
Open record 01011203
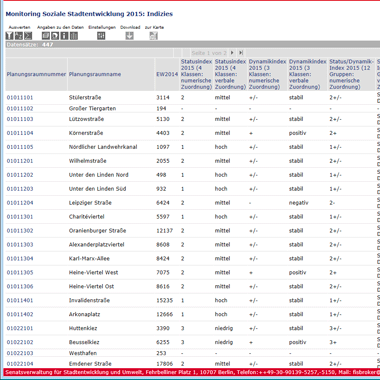[20, 189]
